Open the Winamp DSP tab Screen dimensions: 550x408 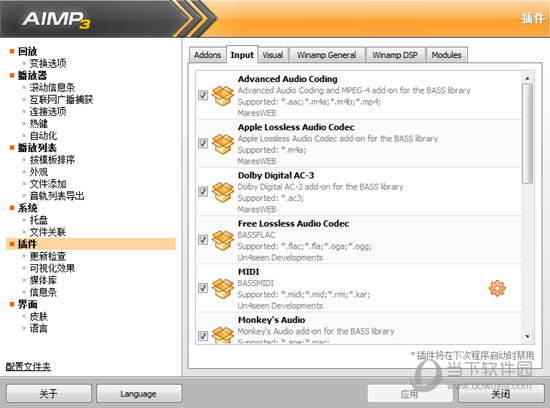pos(395,55)
